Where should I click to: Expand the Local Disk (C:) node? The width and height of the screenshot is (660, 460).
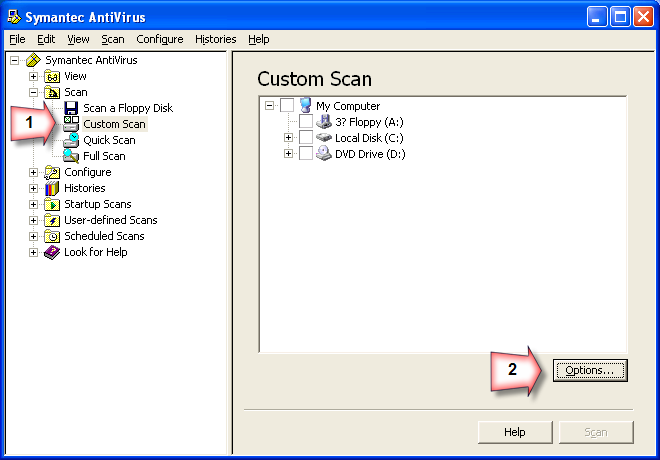coord(288,138)
